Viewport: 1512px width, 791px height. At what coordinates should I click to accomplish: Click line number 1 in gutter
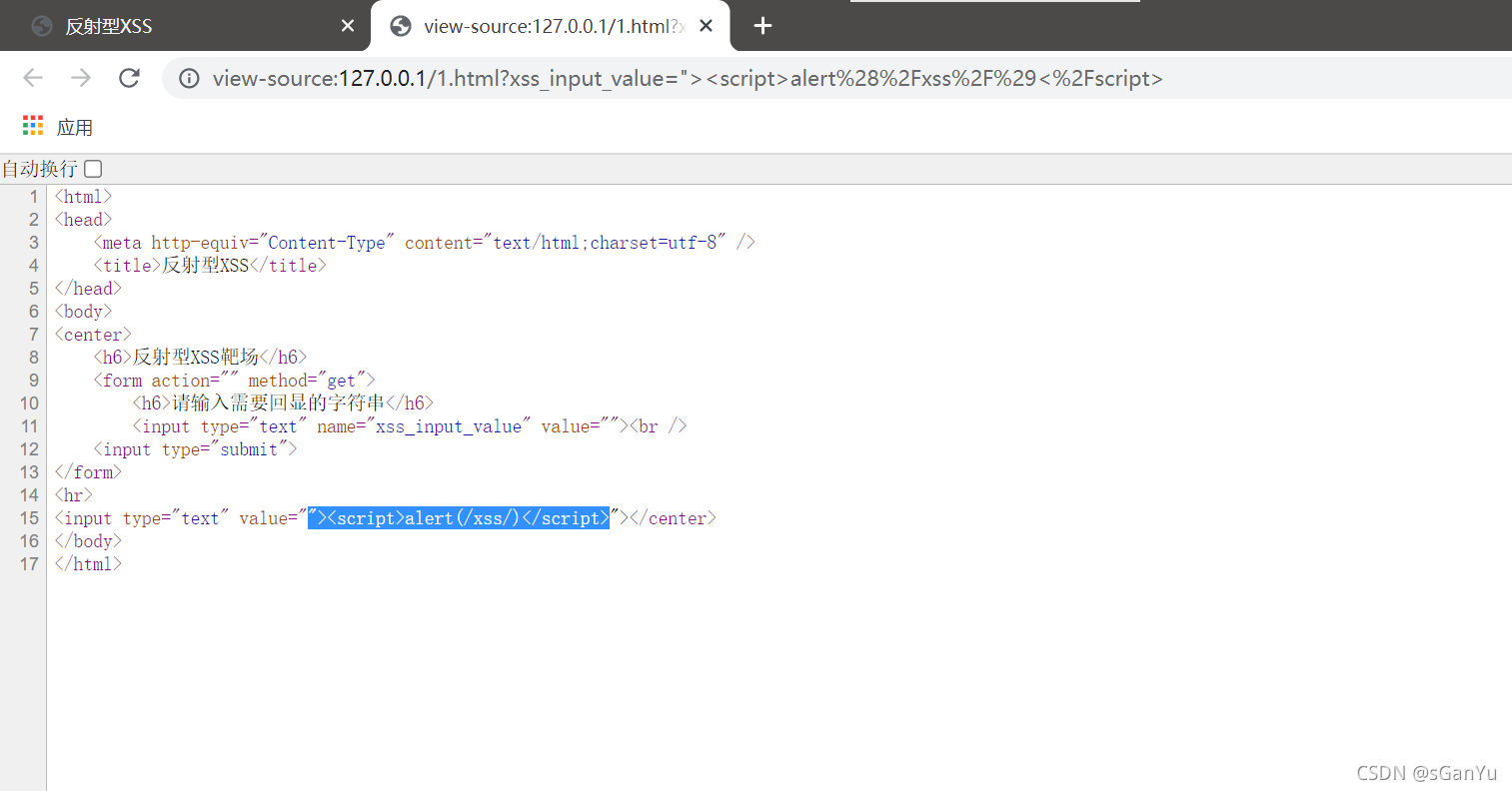[x=34, y=197]
